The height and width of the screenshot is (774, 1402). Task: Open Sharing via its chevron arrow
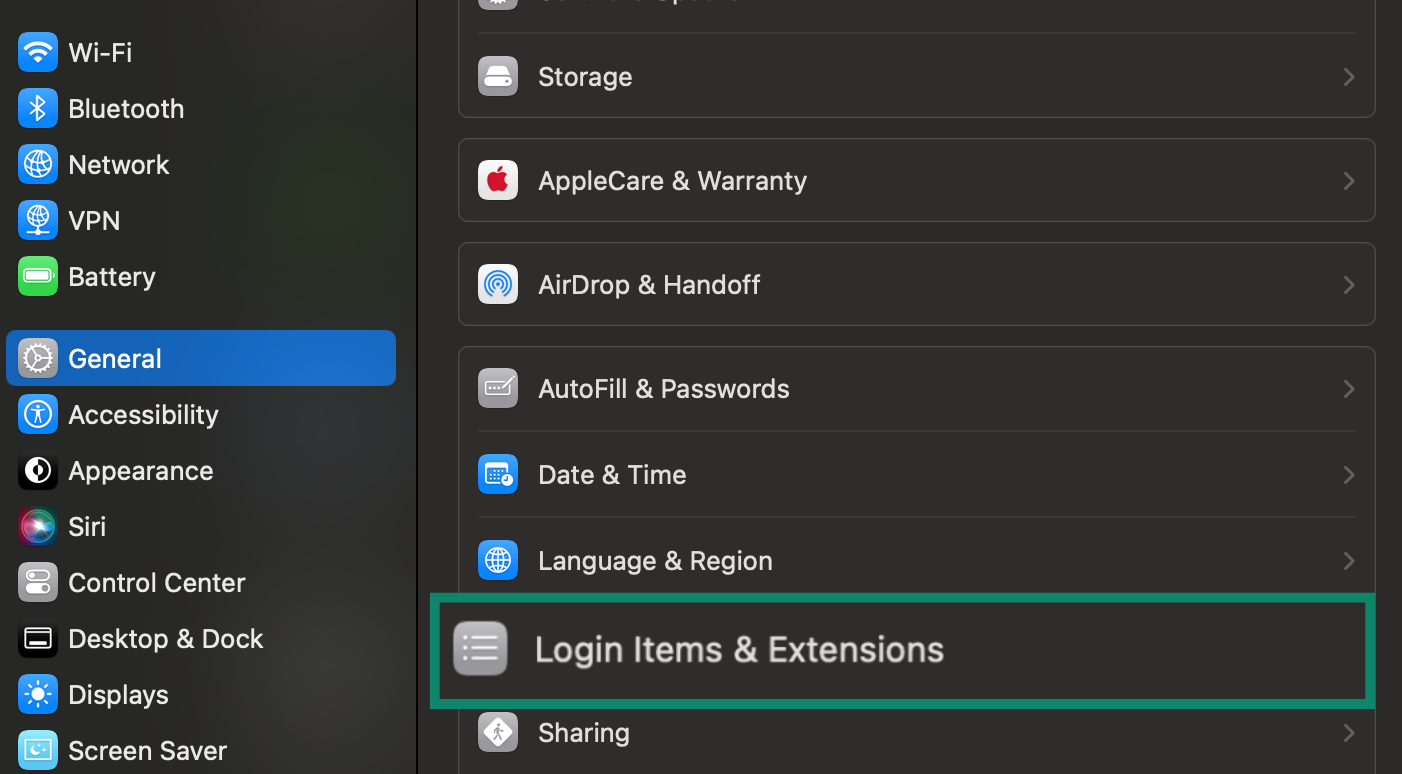(x=1348, y=732)
